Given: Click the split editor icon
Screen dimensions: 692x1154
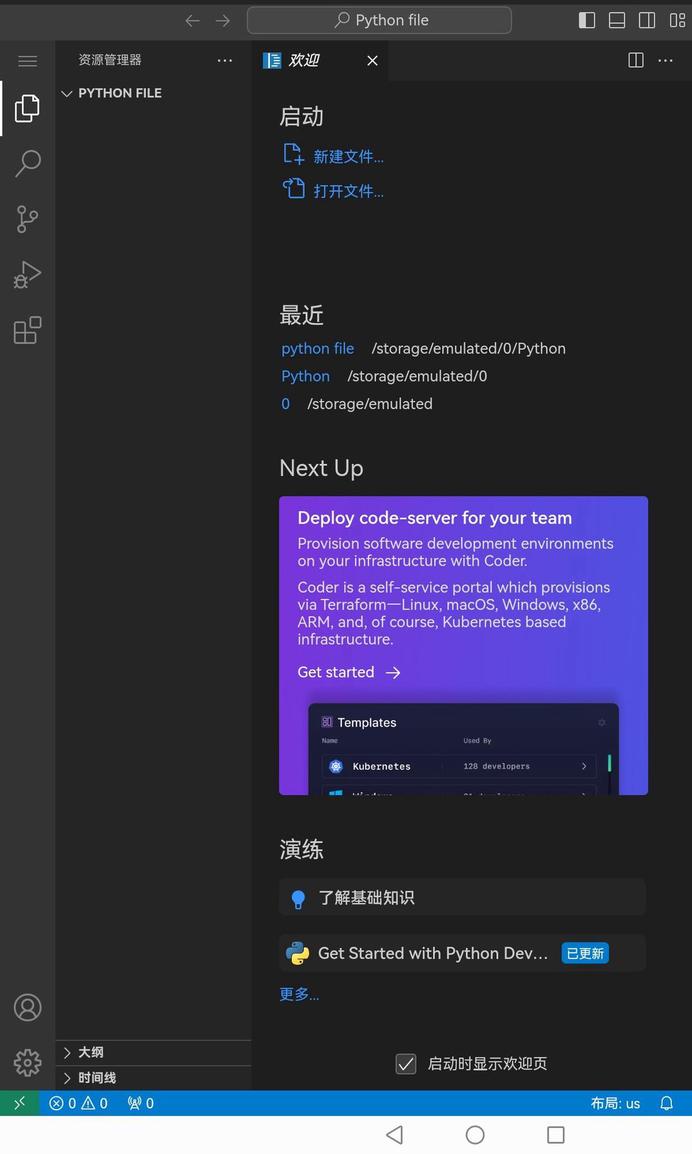Looking at the screenshot, I should tap(635, 60).
